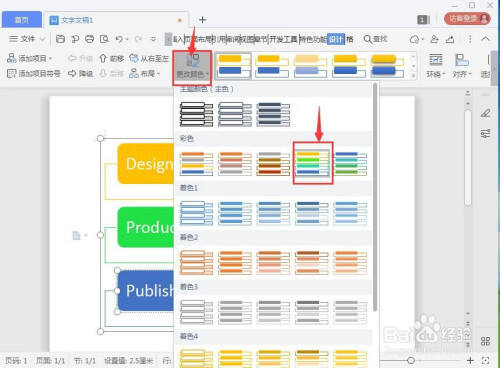Collapse the ribbon with the chevron

(485, 39)
